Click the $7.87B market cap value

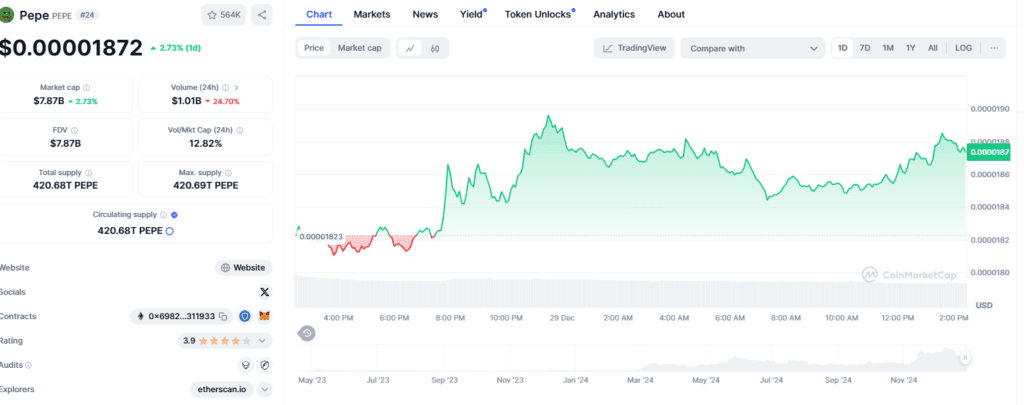point(49,101)
